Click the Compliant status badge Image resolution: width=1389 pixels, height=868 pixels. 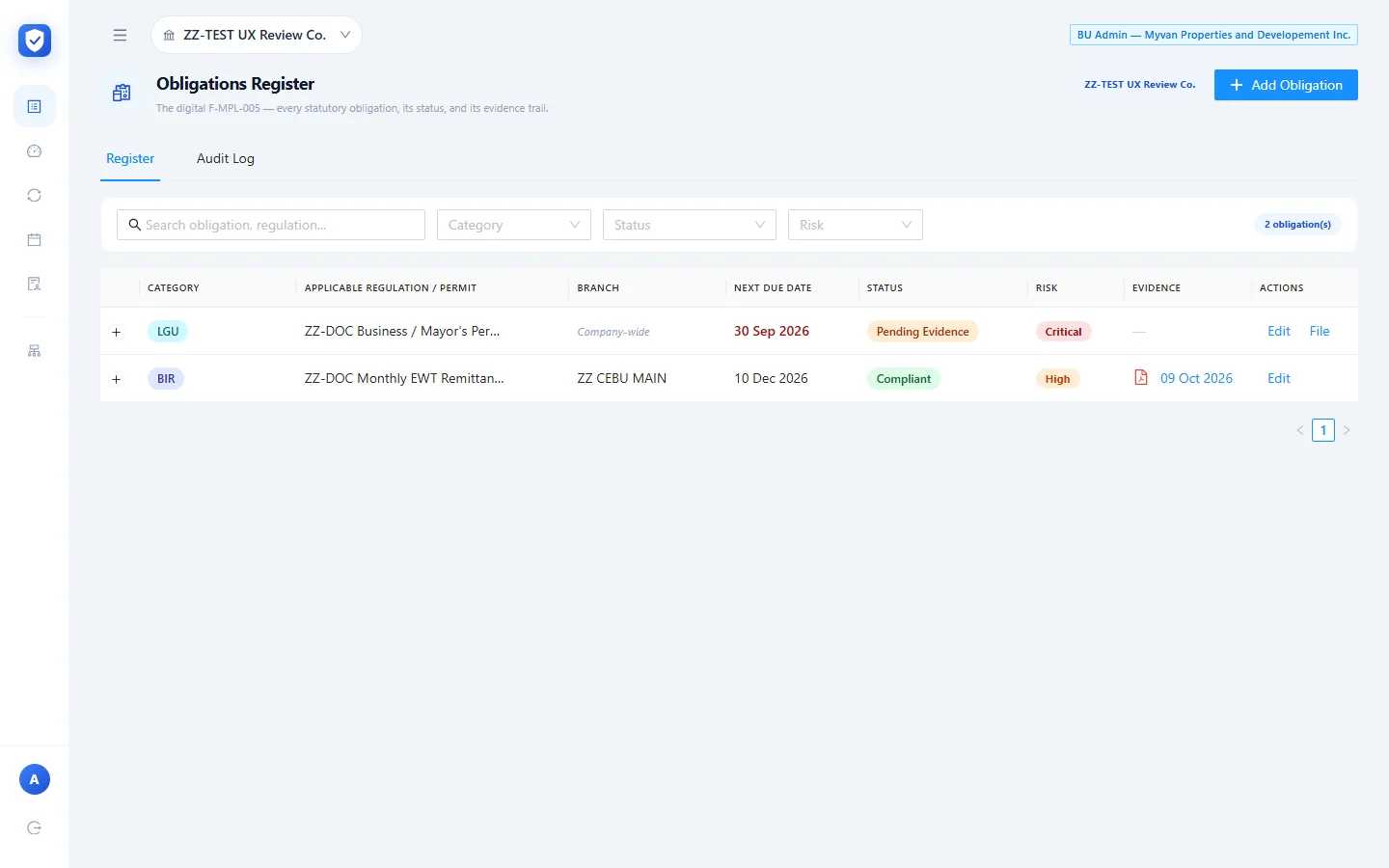tap(904, 379)
